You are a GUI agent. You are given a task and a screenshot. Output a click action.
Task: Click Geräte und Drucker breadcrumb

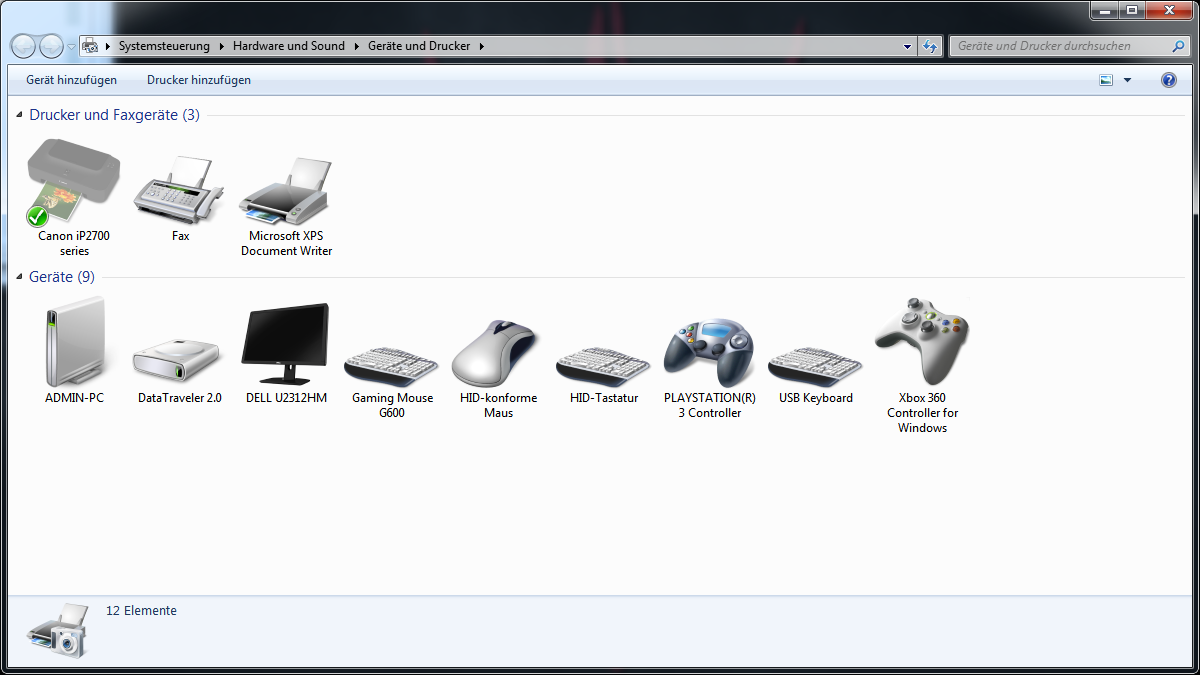[419, 46]
